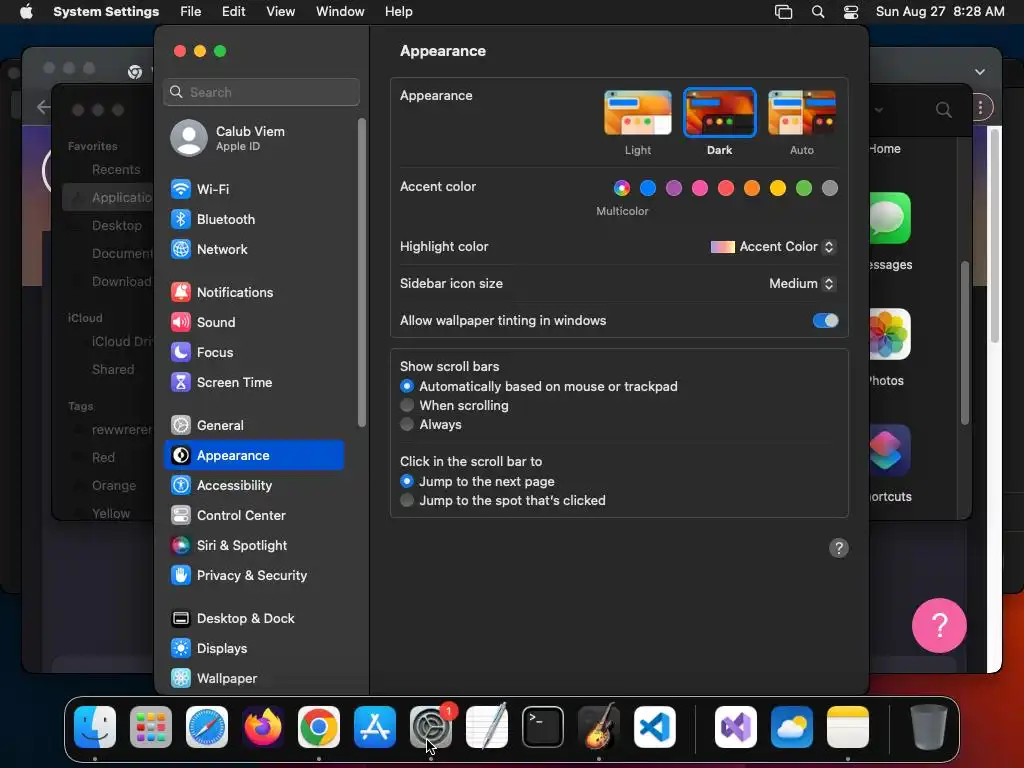
Task: Choose Blue accent color
Action: click(648, 188)
